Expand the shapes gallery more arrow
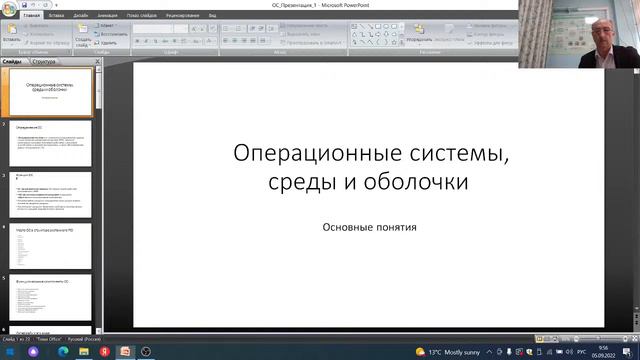The image size is (640, 360). [x=402, y=42]
